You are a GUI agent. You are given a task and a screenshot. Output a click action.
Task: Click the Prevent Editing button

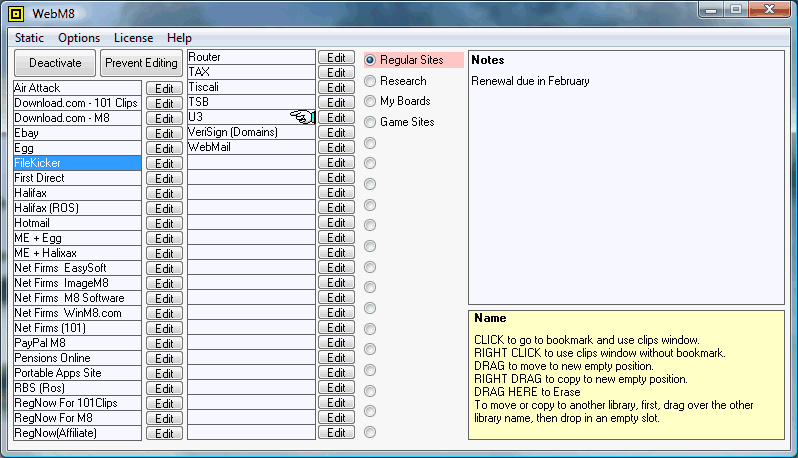click(141, 63)
